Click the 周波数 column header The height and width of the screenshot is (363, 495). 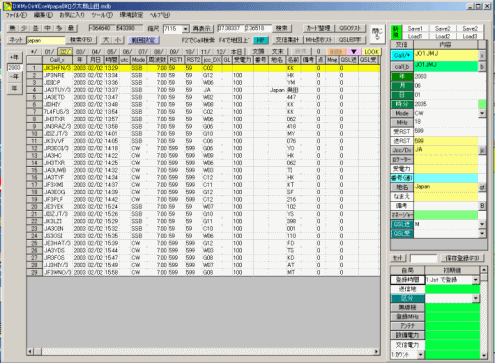(x=157, y=60)
